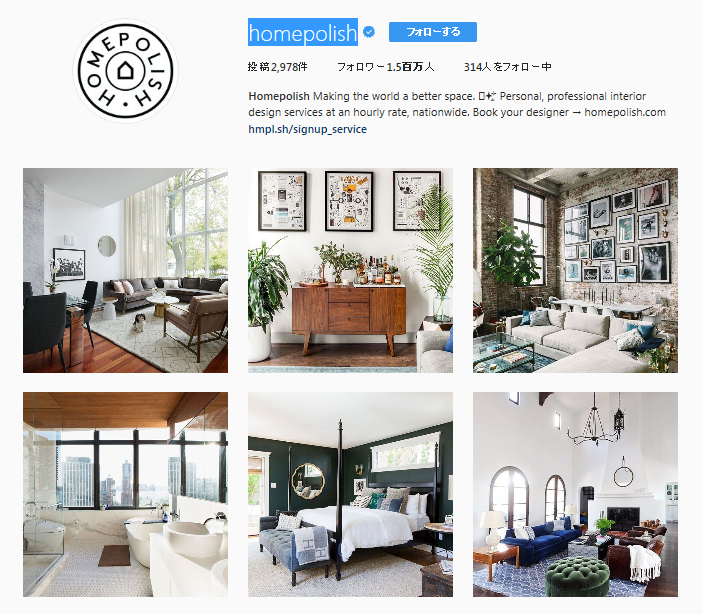The image size is (702, 614).
Task: Open the brick wall gallery loft photo
Action: (575, 270)
